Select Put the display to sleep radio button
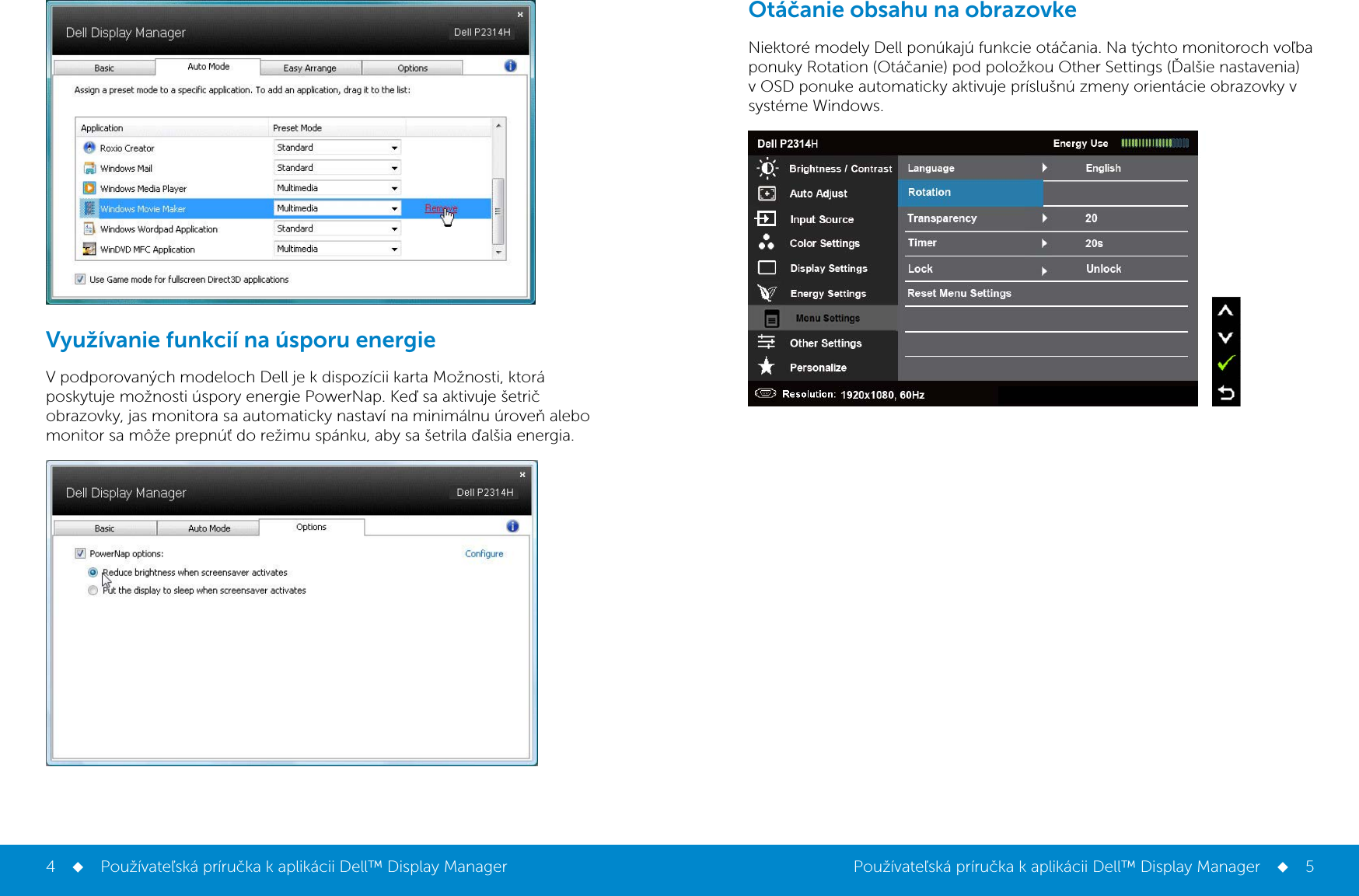The image size is (1359, 896). (93, 590)
